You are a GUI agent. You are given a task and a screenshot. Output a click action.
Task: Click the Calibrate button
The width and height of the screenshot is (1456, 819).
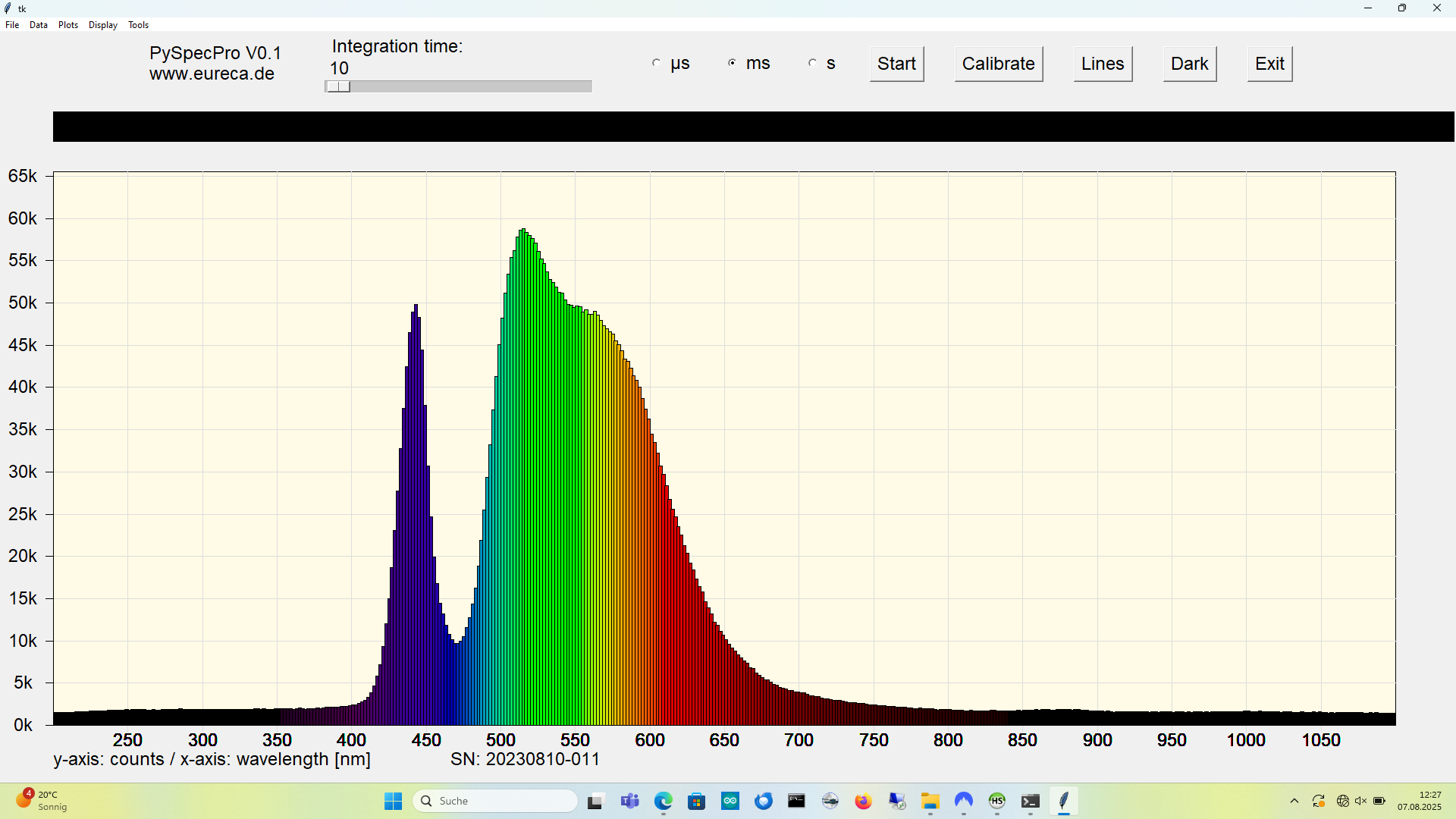tap(998, 64)
